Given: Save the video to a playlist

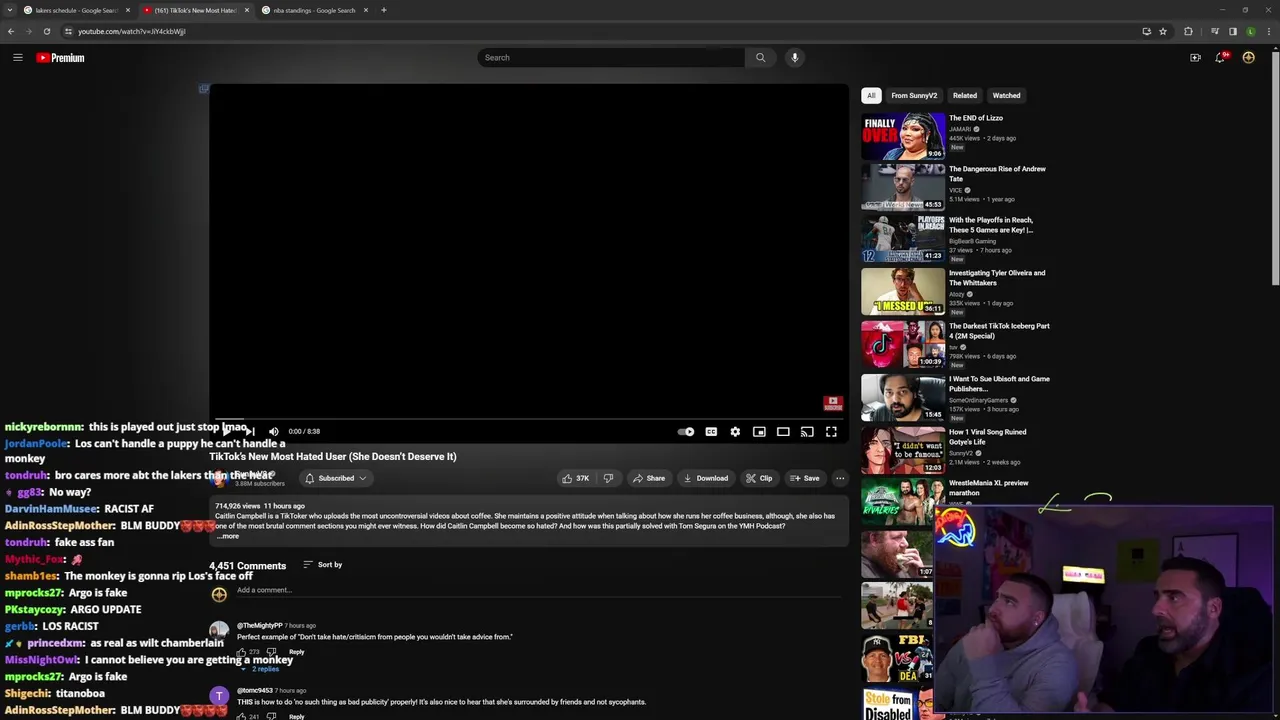Looking at the screenshot, I should [804, 479].
